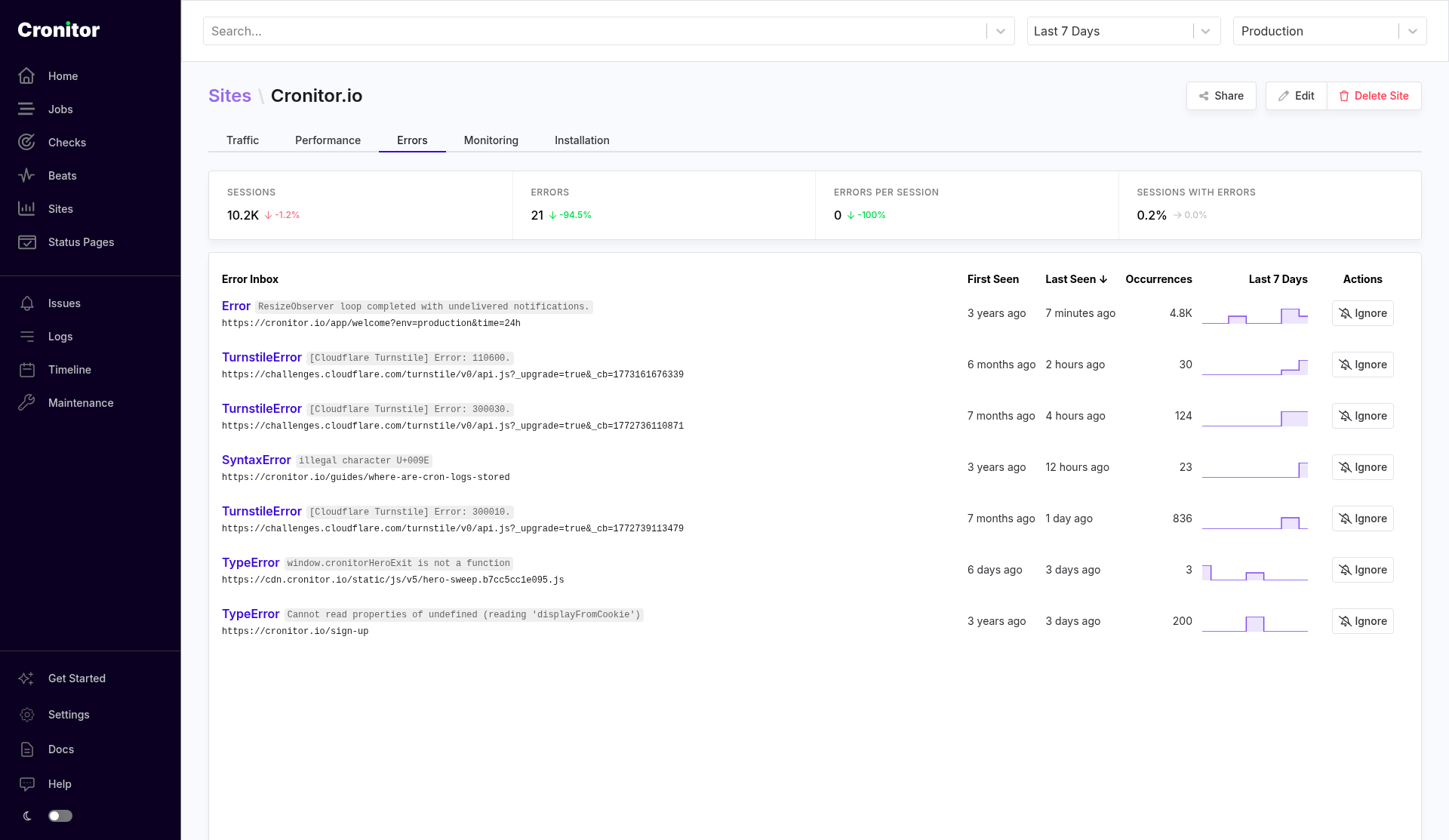Open the Checks target icon
Image resolution: width=1449 pixels, height=840 pixels.
[26, 143]
